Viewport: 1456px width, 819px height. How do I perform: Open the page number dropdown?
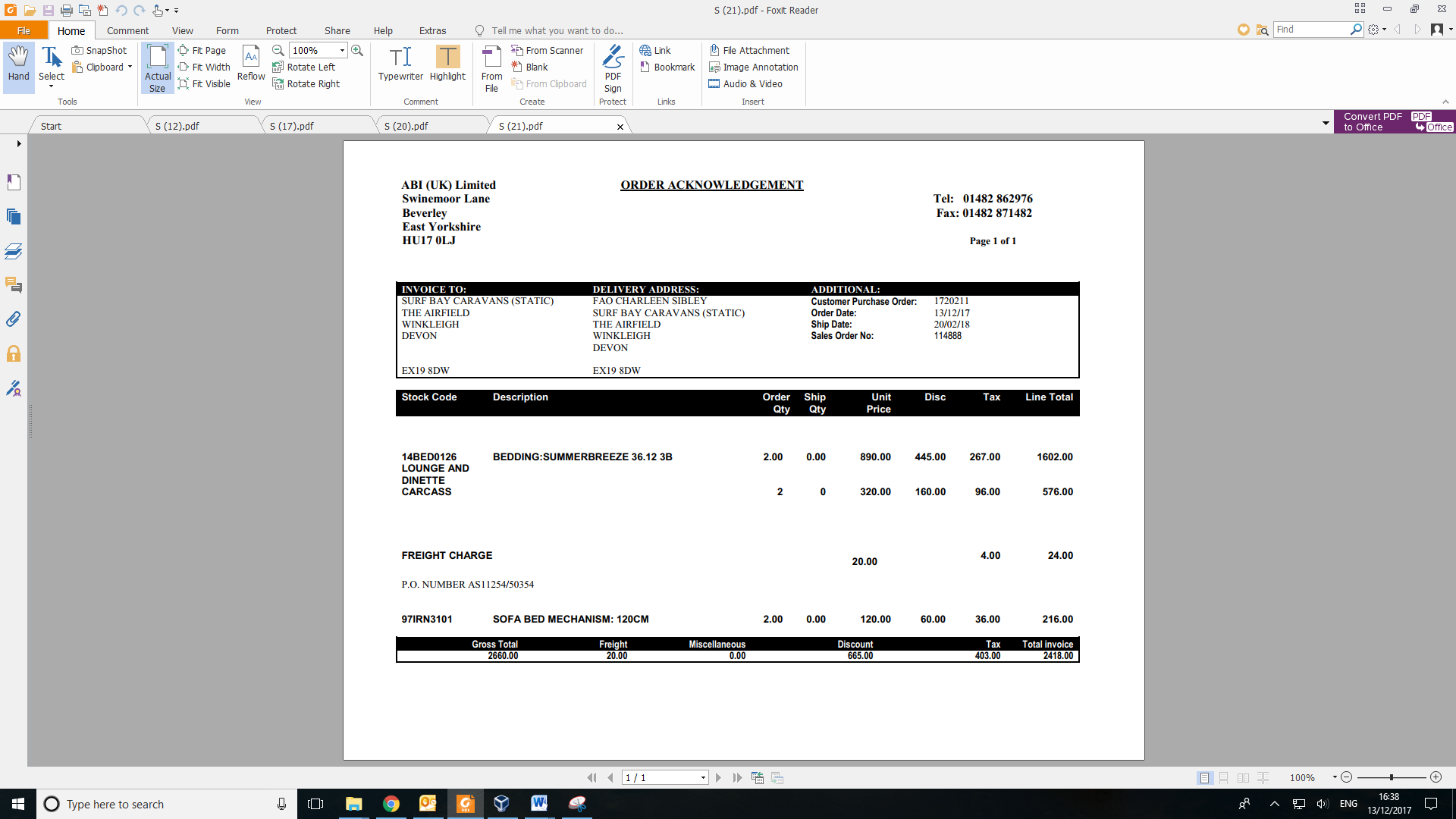tap(703, 778)
